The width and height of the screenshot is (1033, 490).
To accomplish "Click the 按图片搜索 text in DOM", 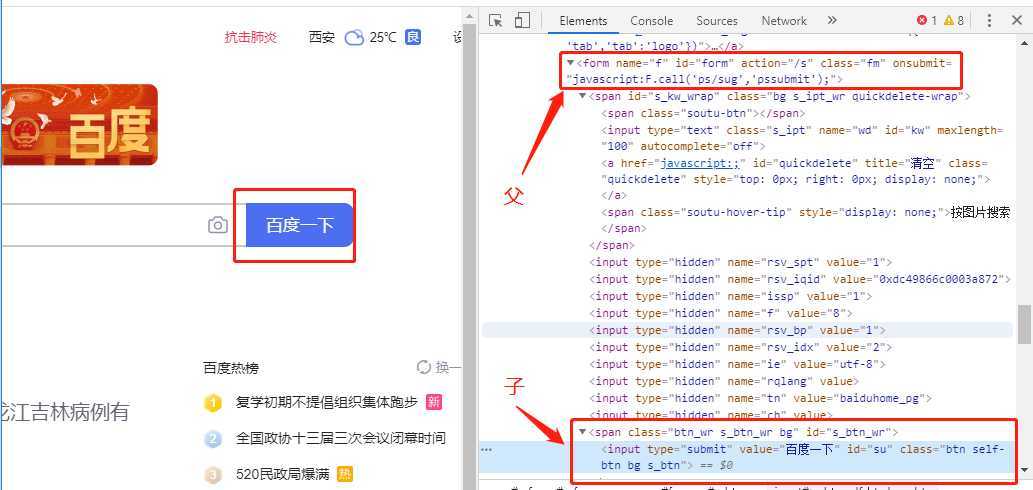I will click(x=980, y=212).
